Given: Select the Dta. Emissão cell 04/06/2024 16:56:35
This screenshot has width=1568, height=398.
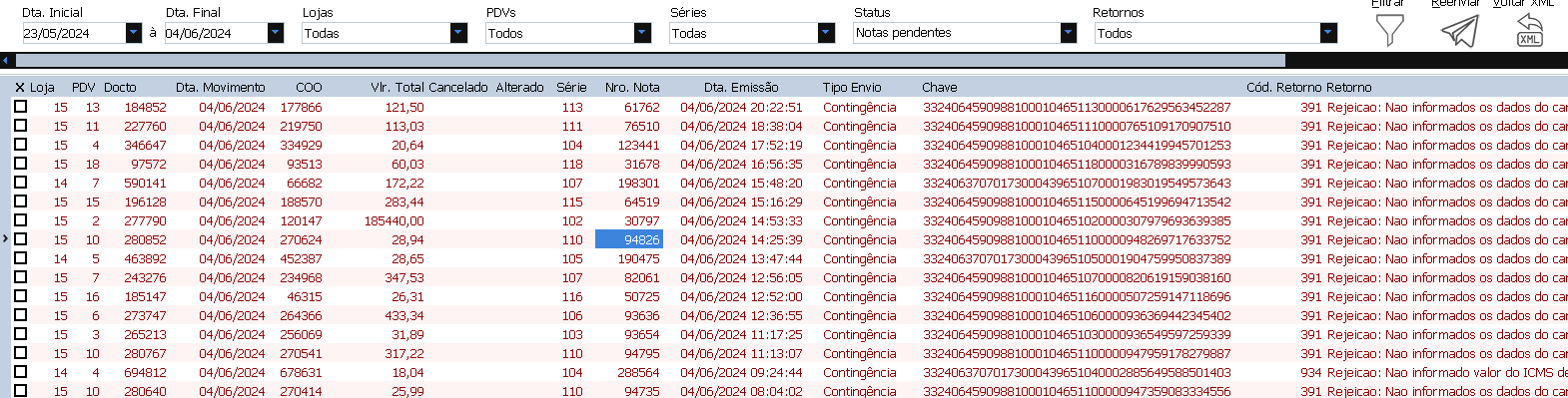Looking at the screenshot, I should click(741, 164).
